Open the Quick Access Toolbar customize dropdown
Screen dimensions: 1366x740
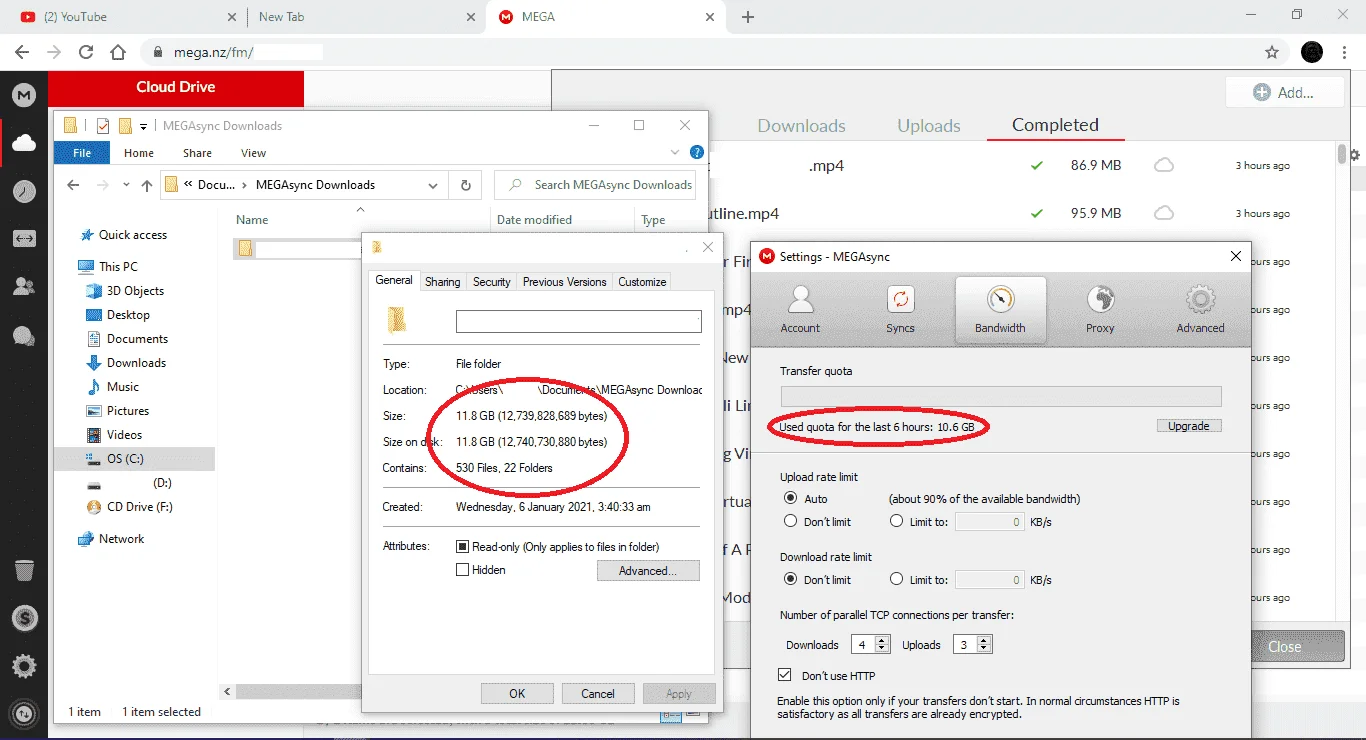point(143,126)
